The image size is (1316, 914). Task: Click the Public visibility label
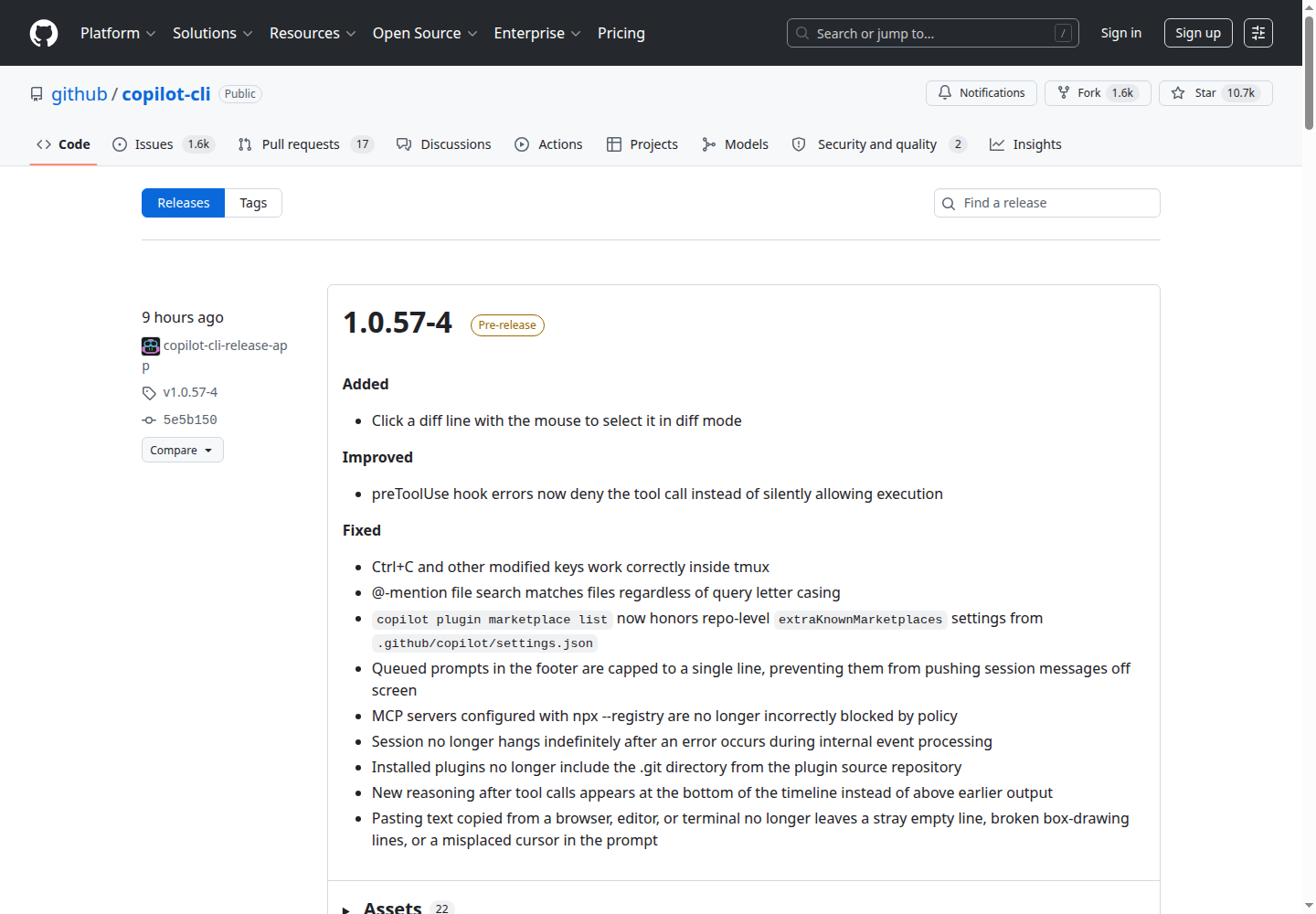pos(240,94)
